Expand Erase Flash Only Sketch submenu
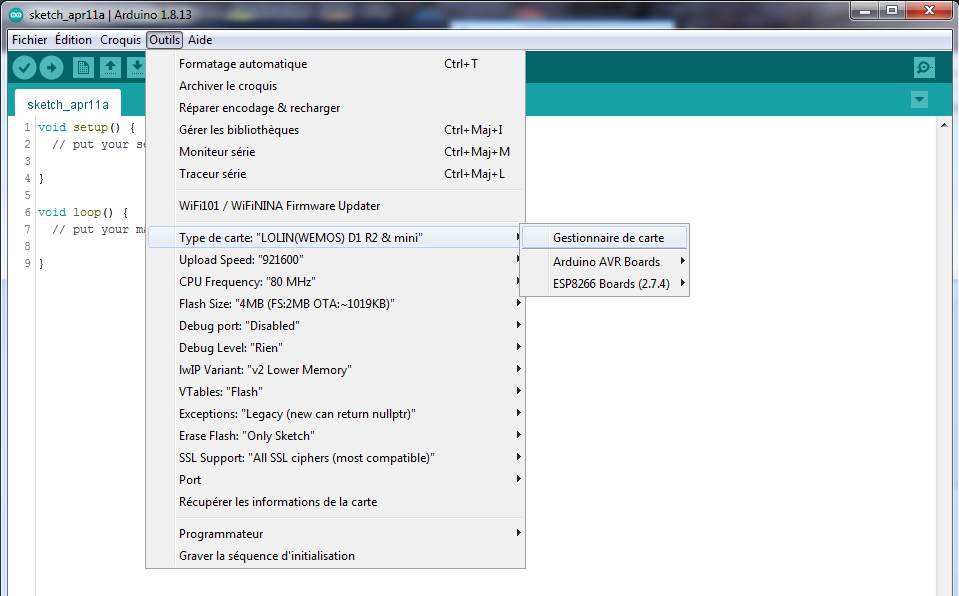The width and height of the screenshot is (959, 596). click(335, 436)
